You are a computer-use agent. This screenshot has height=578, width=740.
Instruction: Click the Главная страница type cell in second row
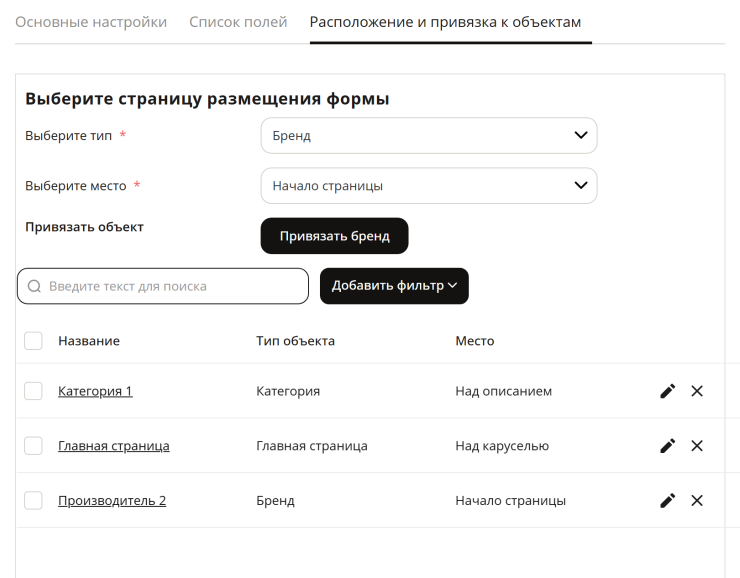(x=312, y=446)
